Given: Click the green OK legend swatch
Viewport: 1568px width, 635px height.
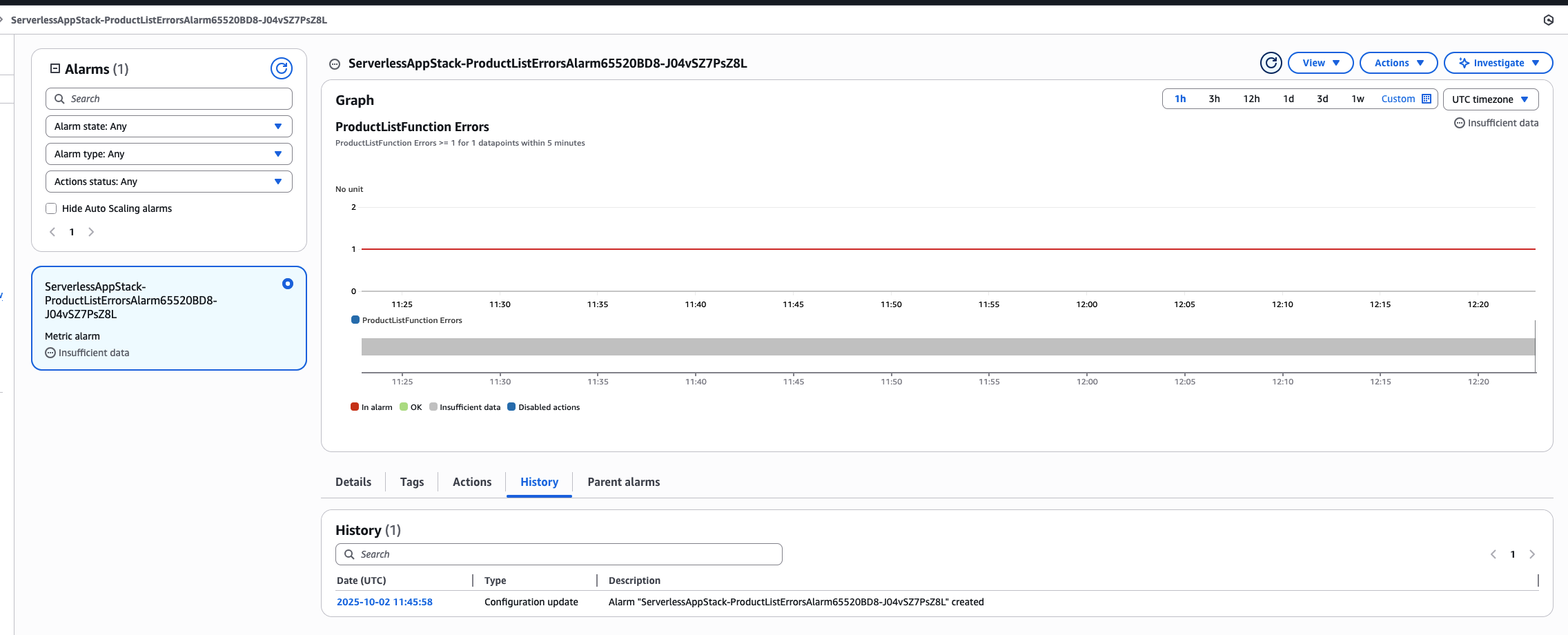Looking at the screenshot, I should [404, 407].
